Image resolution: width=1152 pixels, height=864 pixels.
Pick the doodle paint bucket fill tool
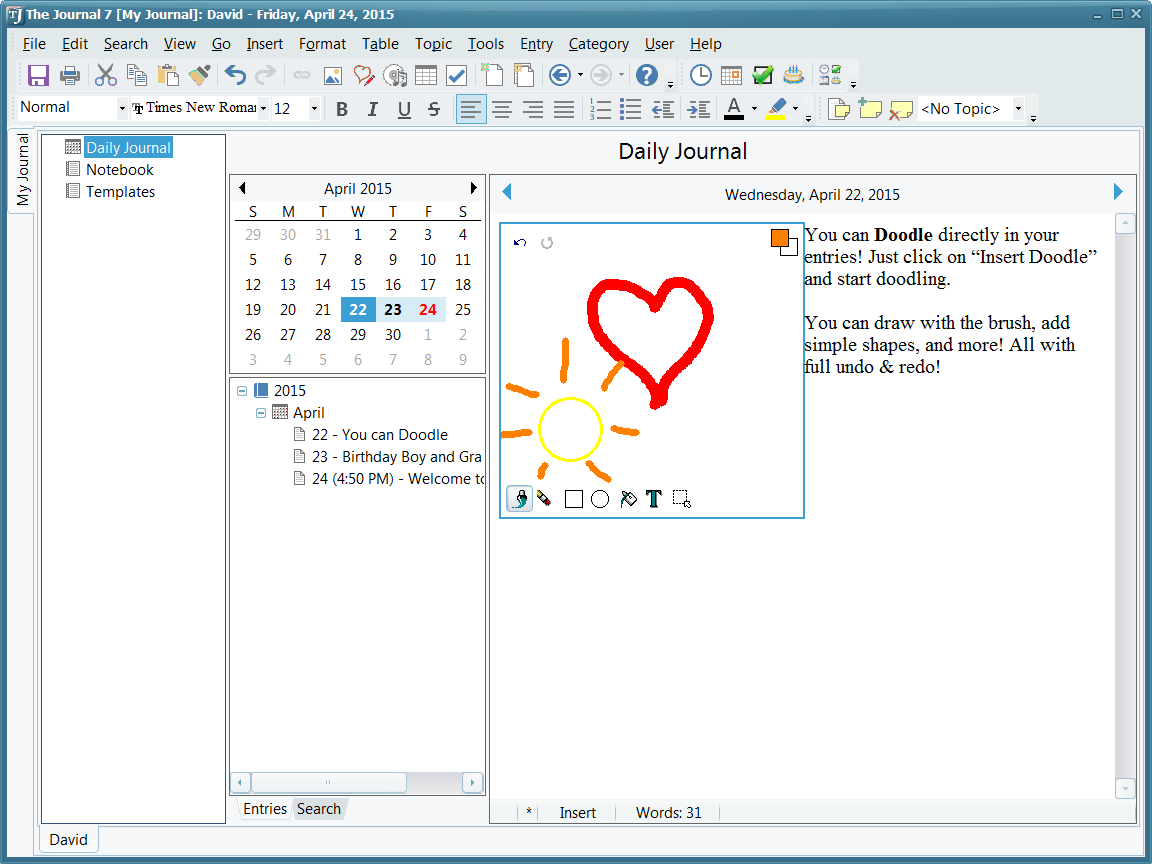628,498
